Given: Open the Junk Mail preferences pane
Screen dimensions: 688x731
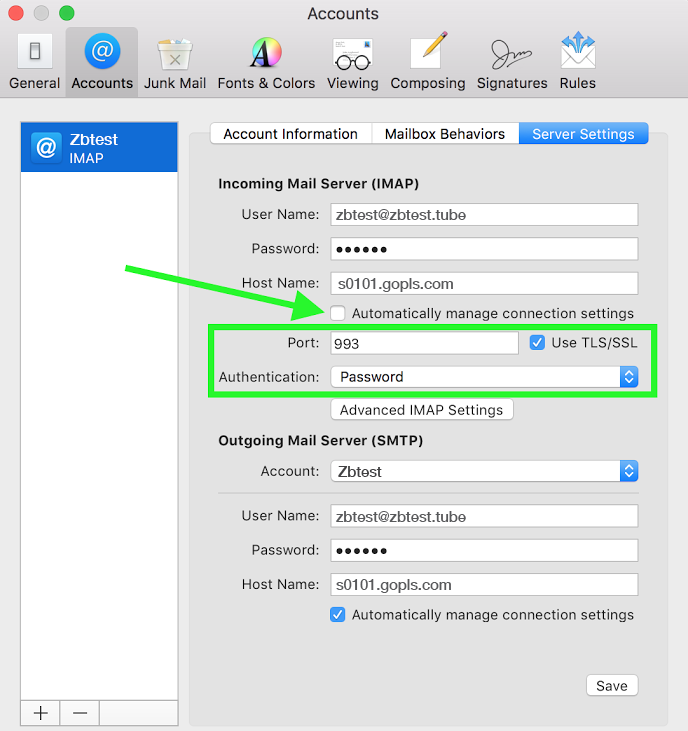Looking at the screenshot, I should coord(175,62).
